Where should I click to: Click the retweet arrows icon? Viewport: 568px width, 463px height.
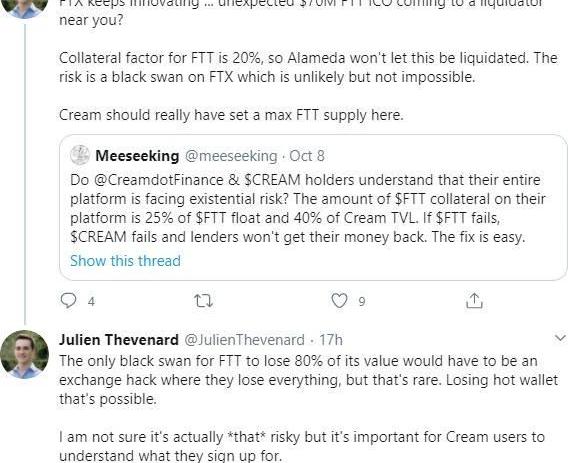(x=203, y=301)
